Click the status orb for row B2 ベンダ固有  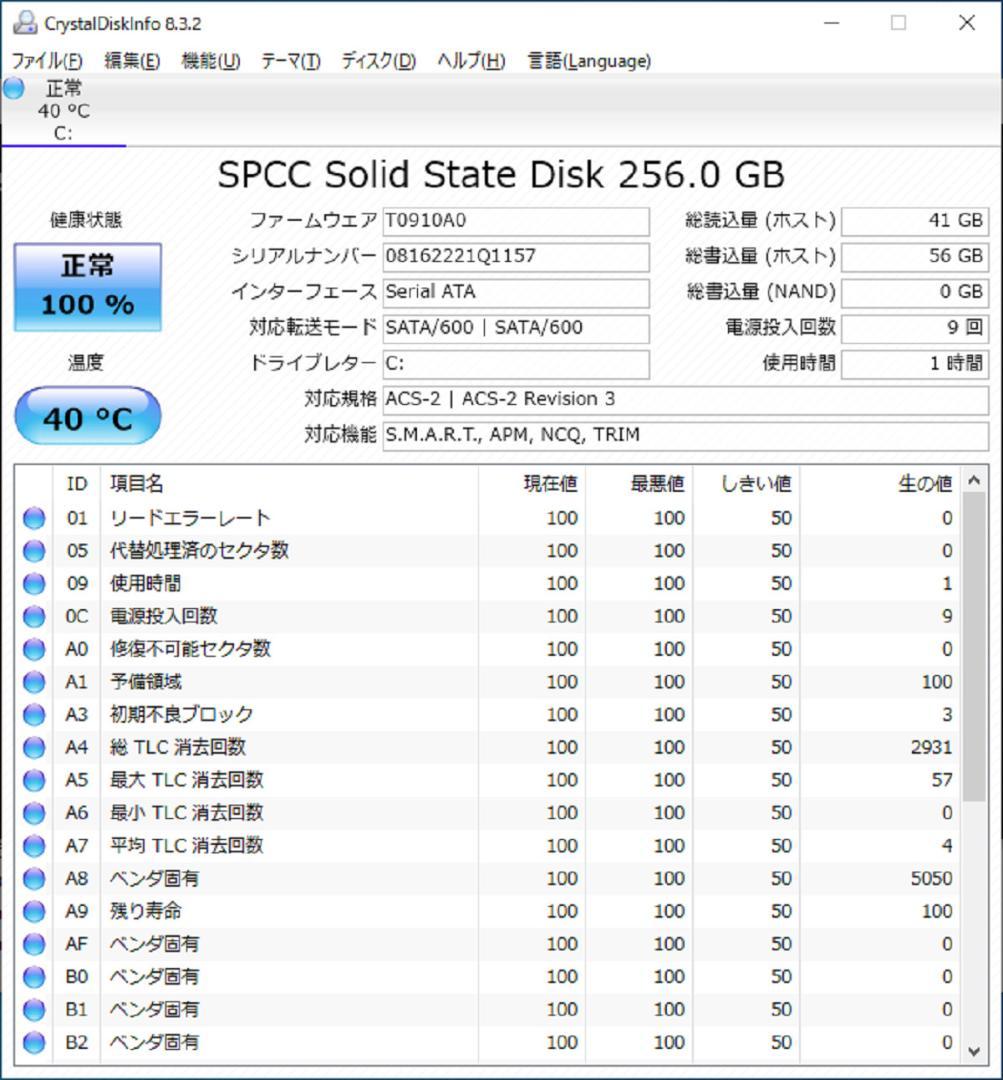34,1042
